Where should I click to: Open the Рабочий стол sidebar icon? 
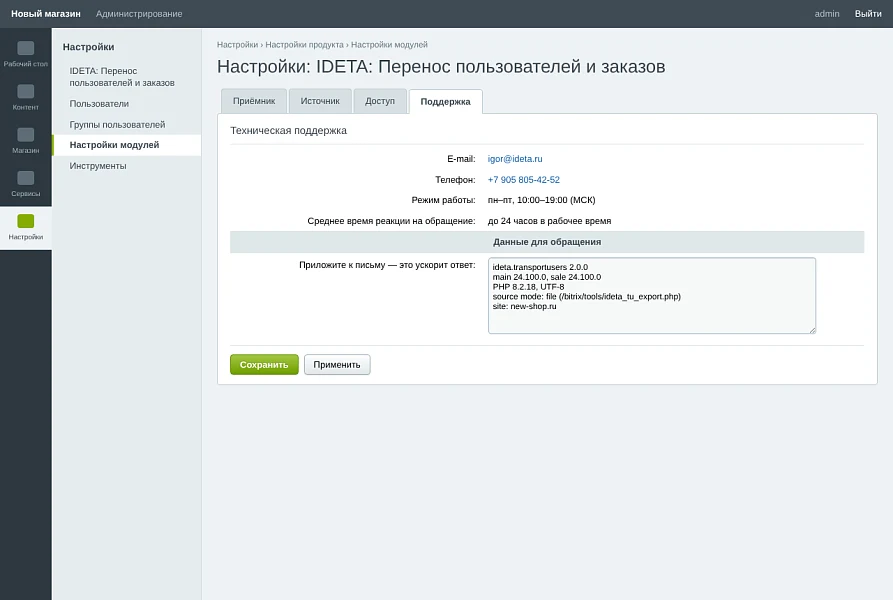coord(26,55)
